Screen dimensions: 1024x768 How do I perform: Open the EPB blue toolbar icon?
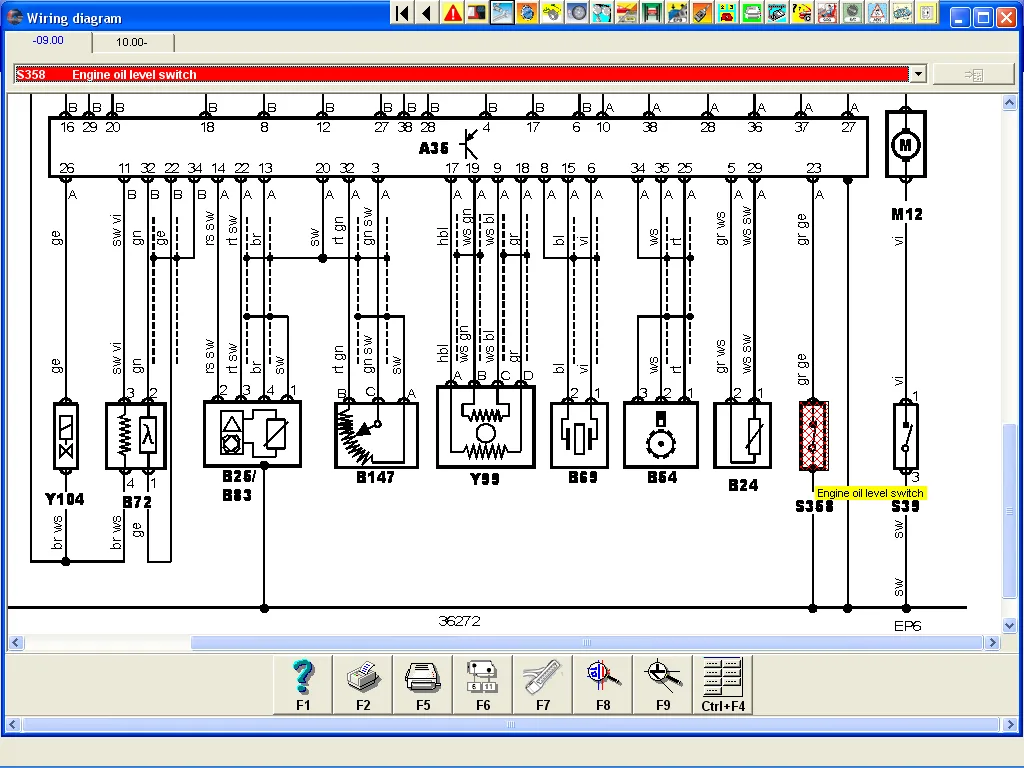coord(677,12)
